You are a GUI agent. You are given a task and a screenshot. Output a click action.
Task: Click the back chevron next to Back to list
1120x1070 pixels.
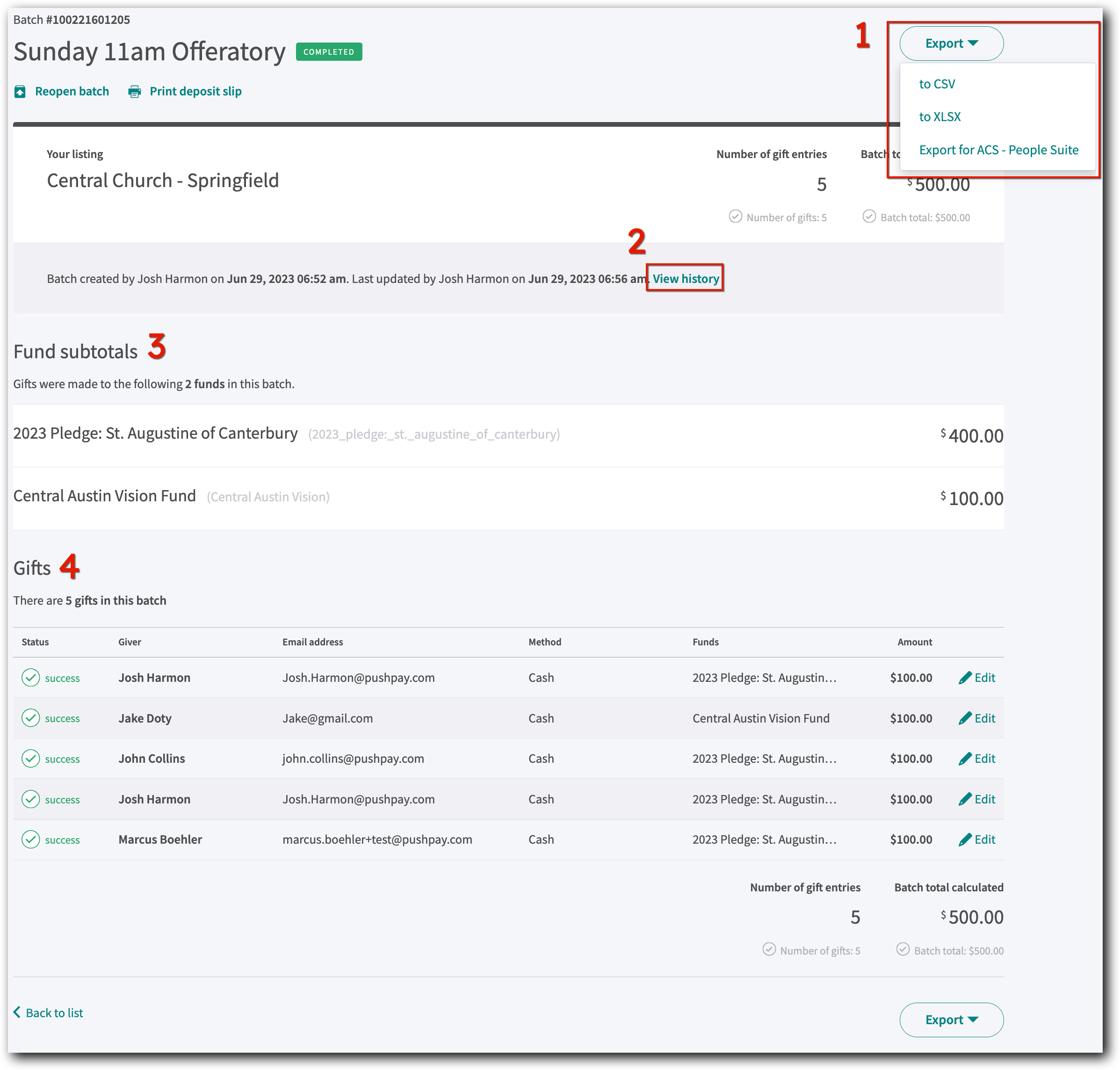(x=17, y=1012)
